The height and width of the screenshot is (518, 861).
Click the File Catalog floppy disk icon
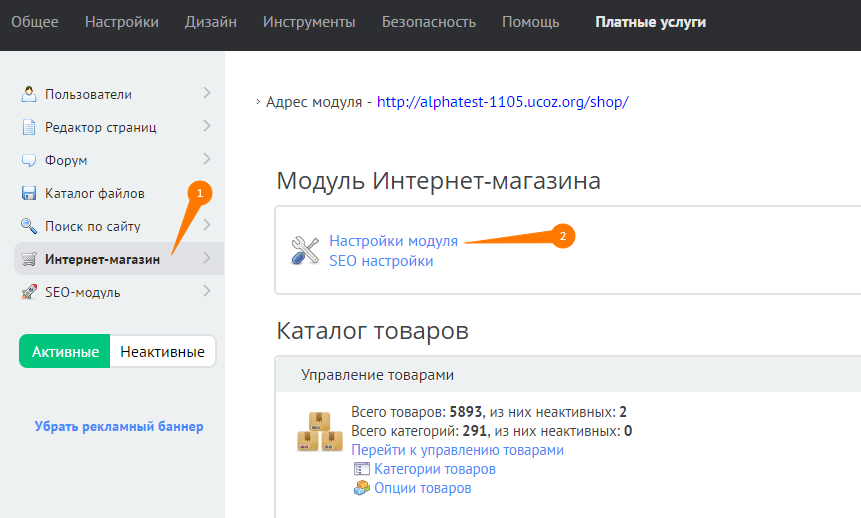29,193
